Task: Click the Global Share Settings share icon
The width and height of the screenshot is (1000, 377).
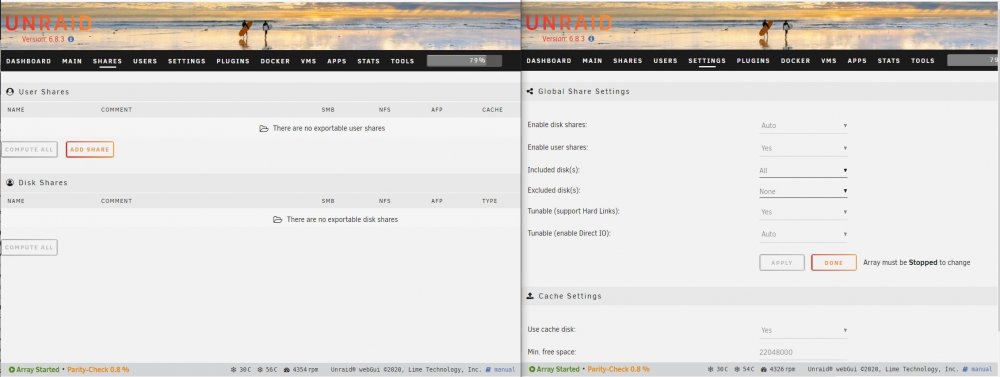Action: pos(530,91)
